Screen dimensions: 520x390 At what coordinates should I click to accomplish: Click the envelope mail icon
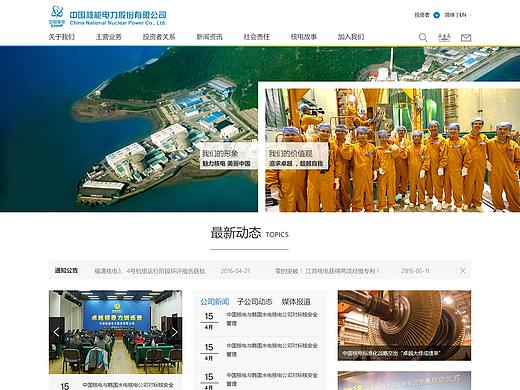(x=466, y=38)
